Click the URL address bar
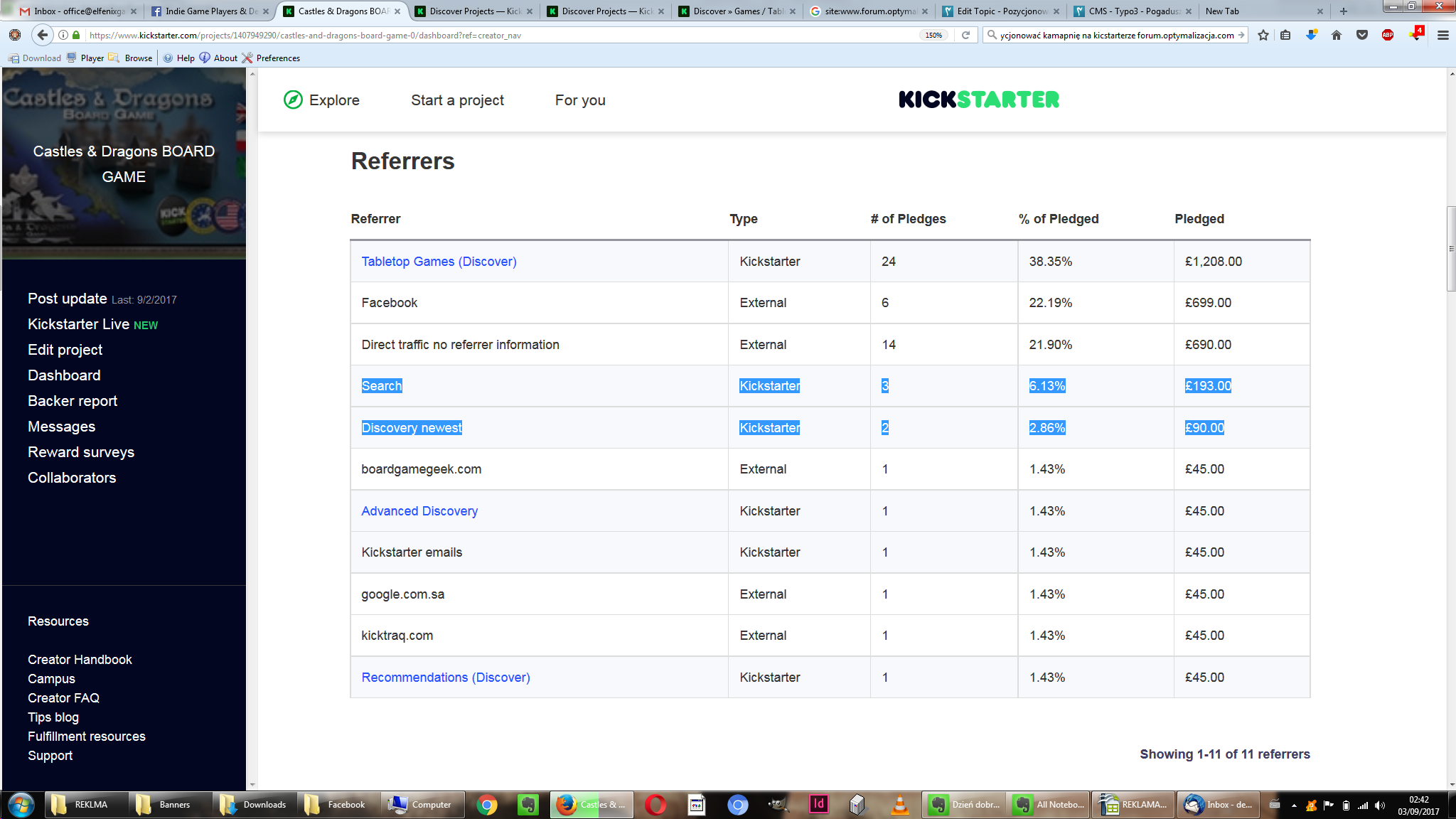This screenshot has width=1456, height=819. tap(498, 35)
